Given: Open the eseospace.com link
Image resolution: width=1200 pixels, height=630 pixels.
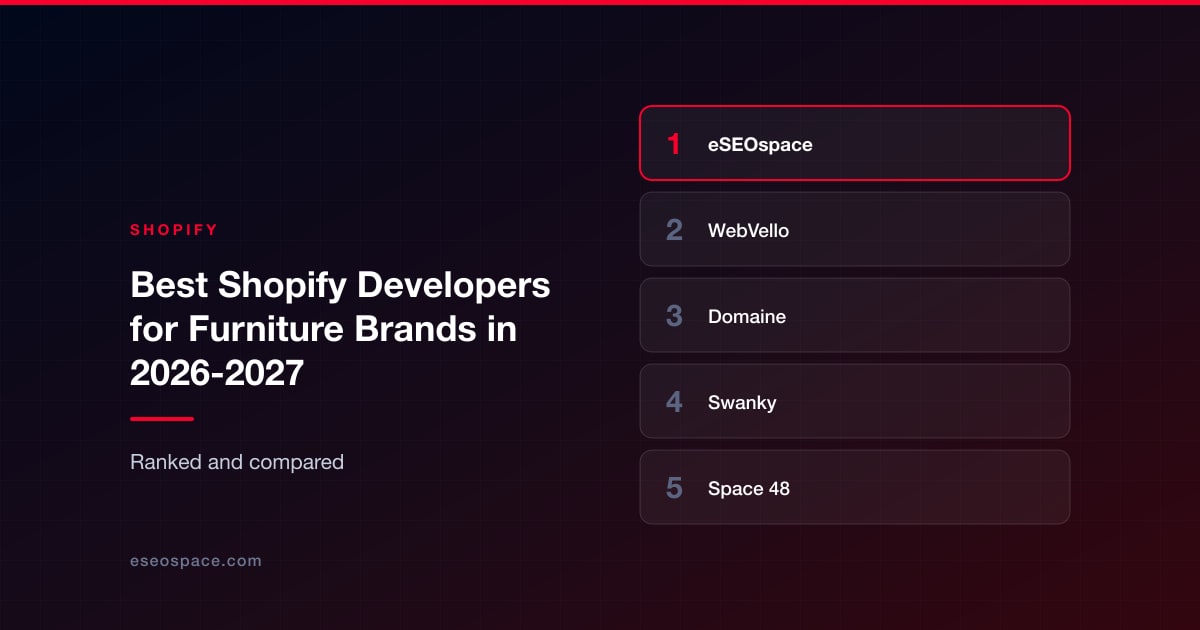Looking at the screenshot, I should click(x=196, y=561).
